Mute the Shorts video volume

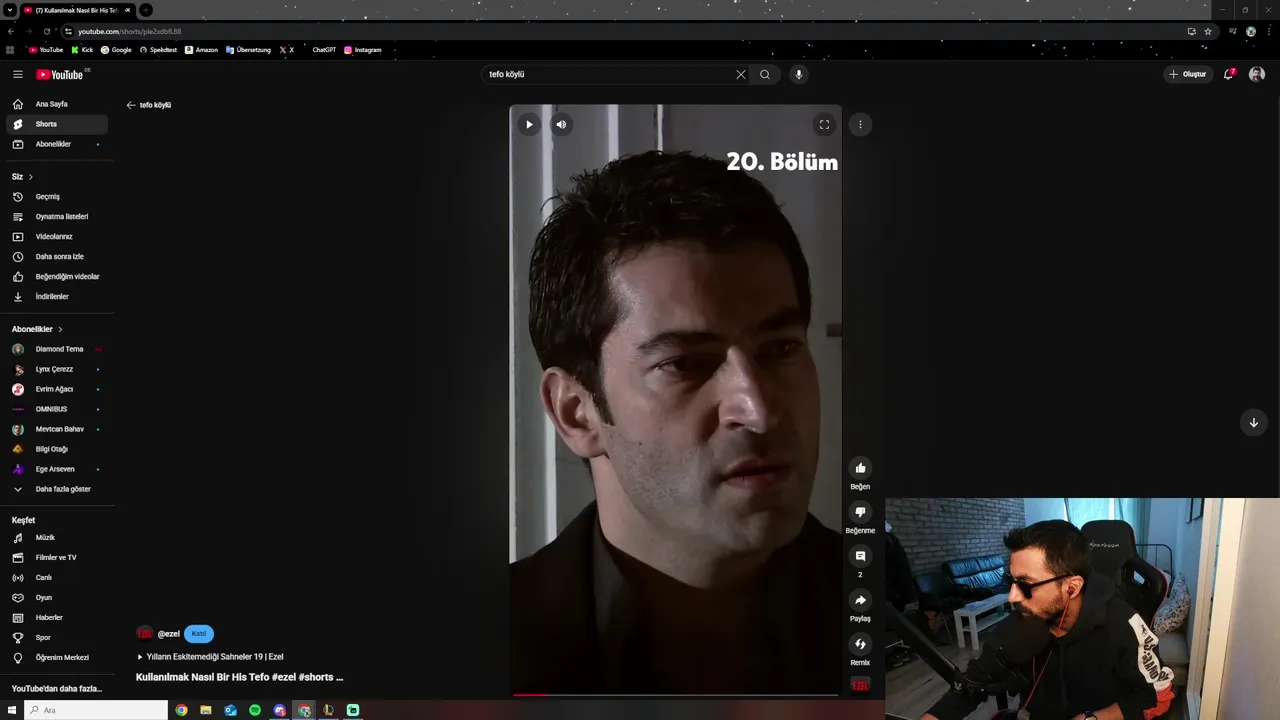(x=561, y=125)
